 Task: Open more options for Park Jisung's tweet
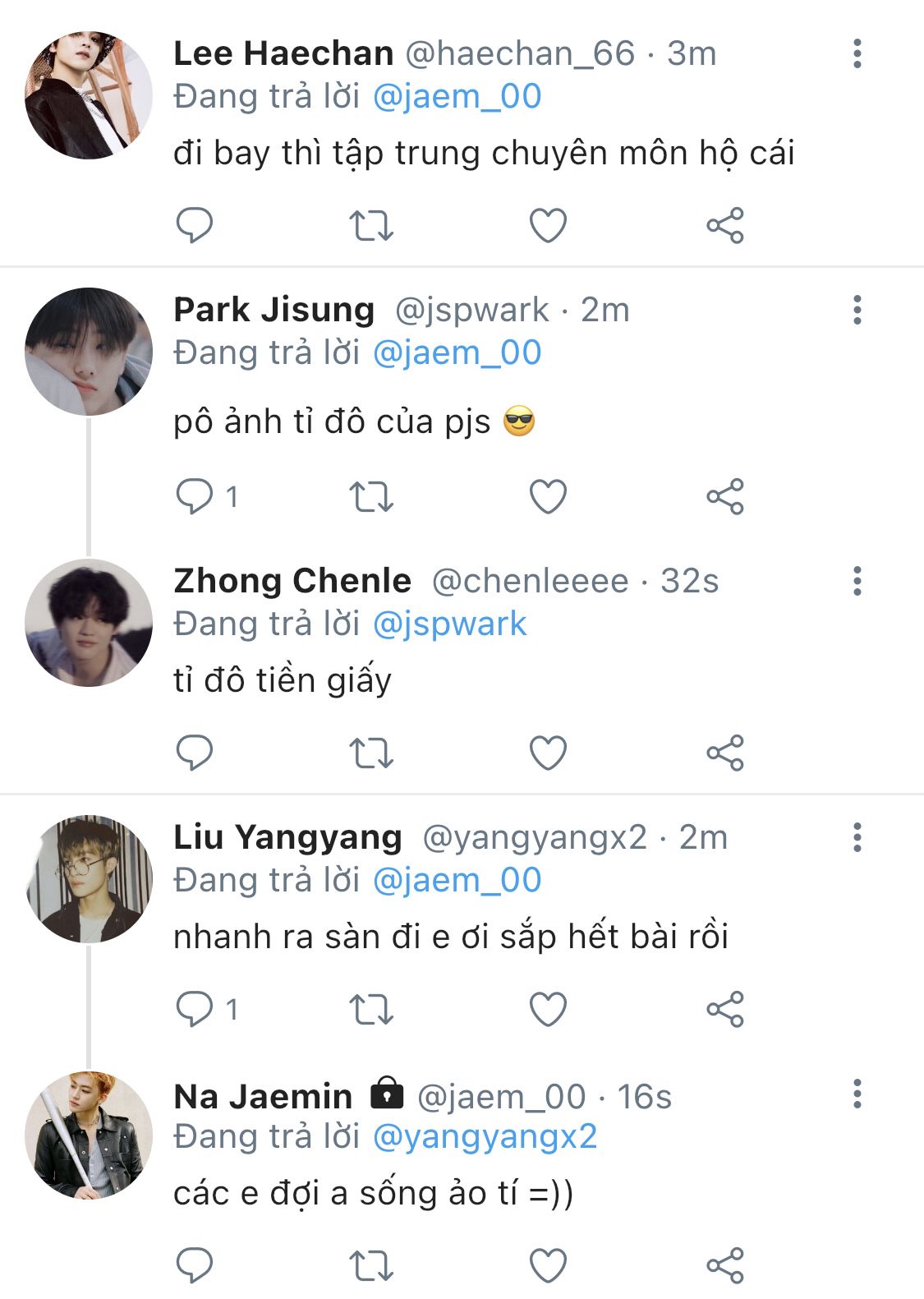[x=857, y=310]
